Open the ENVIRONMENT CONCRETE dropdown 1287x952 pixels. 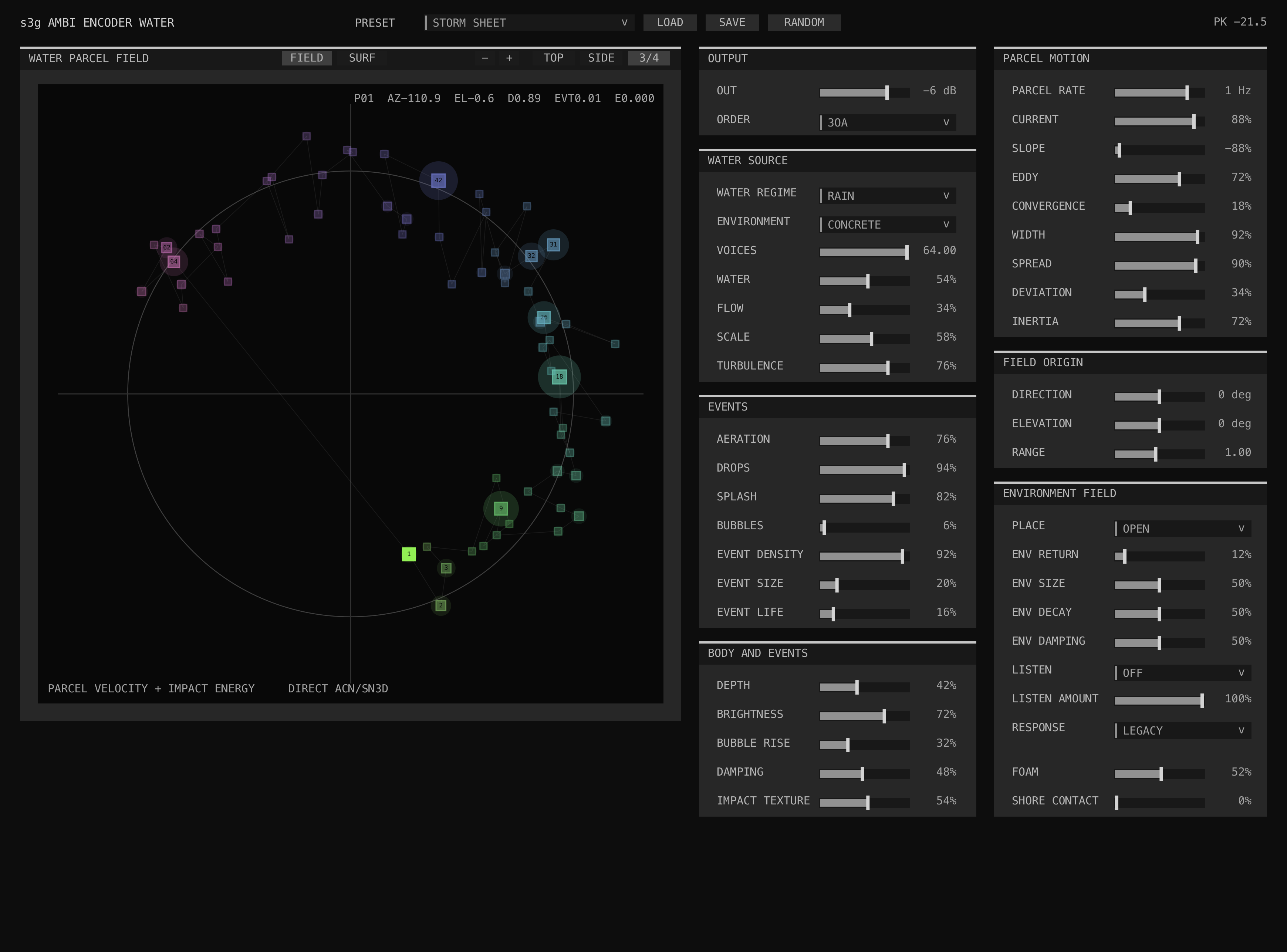(x=888, y=224)
